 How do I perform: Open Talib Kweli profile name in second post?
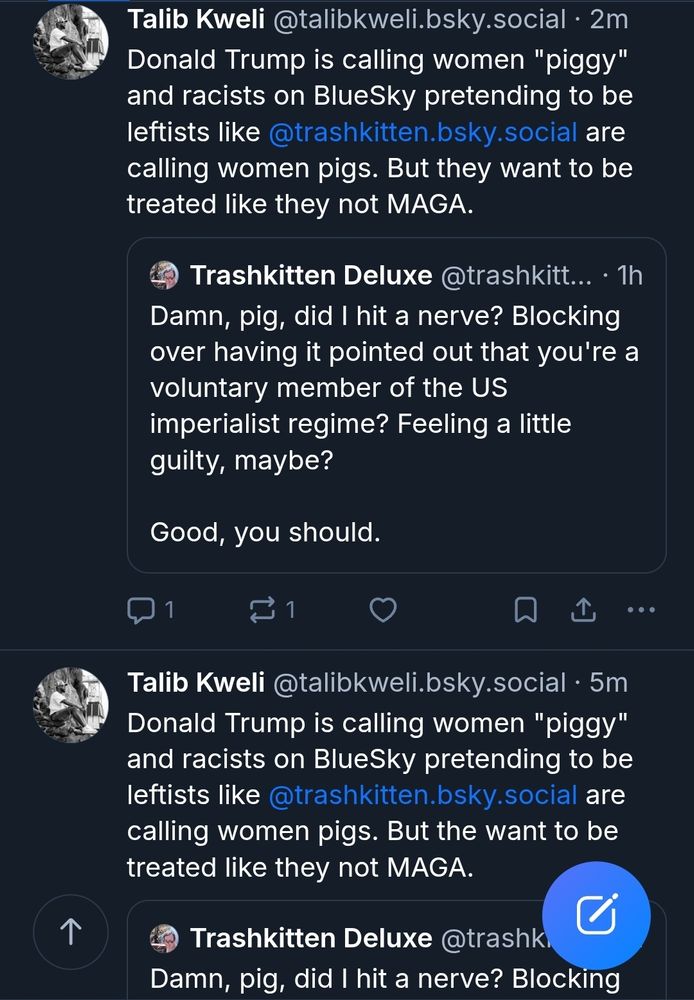(195, 682)
